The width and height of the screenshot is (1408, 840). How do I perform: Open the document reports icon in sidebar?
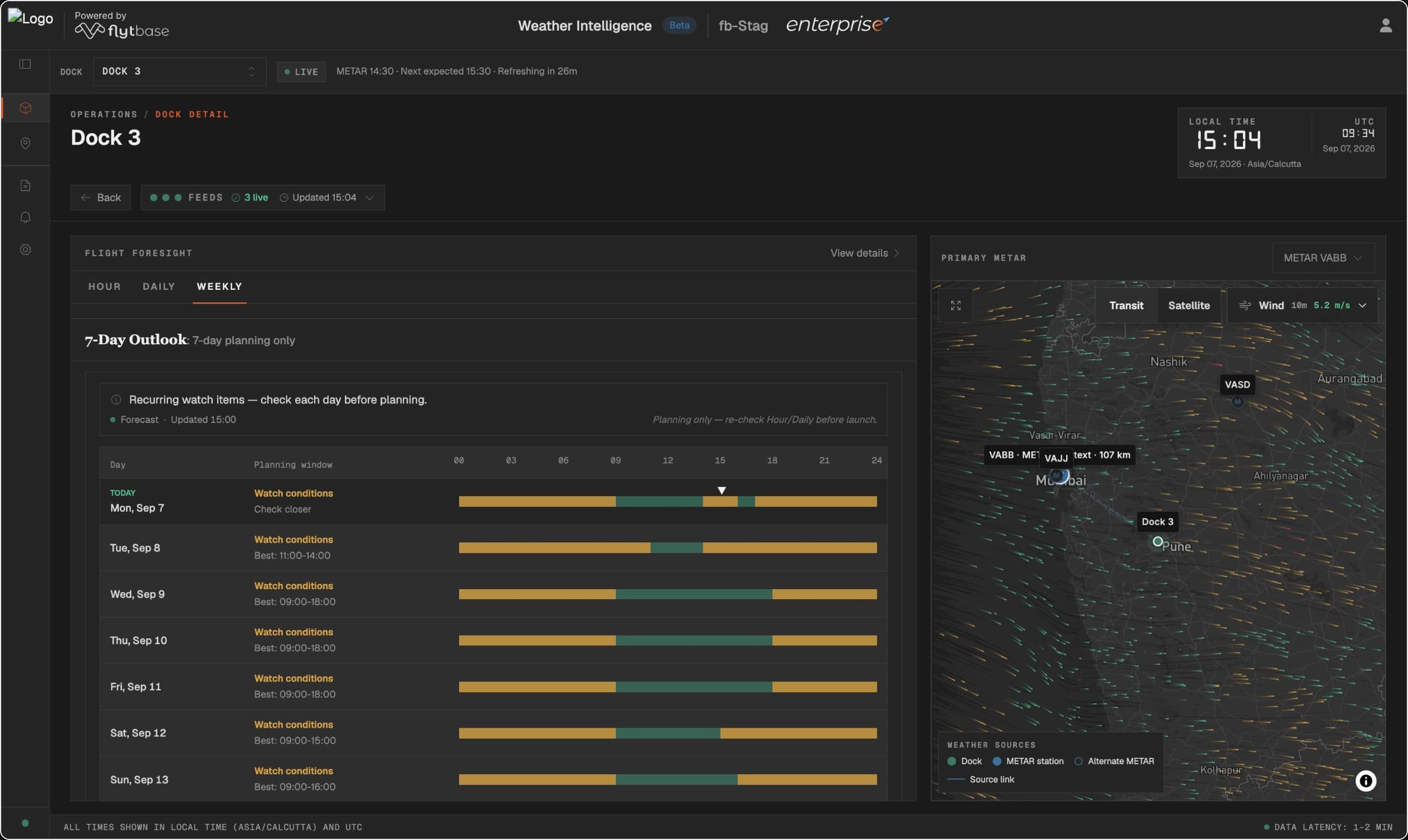point(25,186)
